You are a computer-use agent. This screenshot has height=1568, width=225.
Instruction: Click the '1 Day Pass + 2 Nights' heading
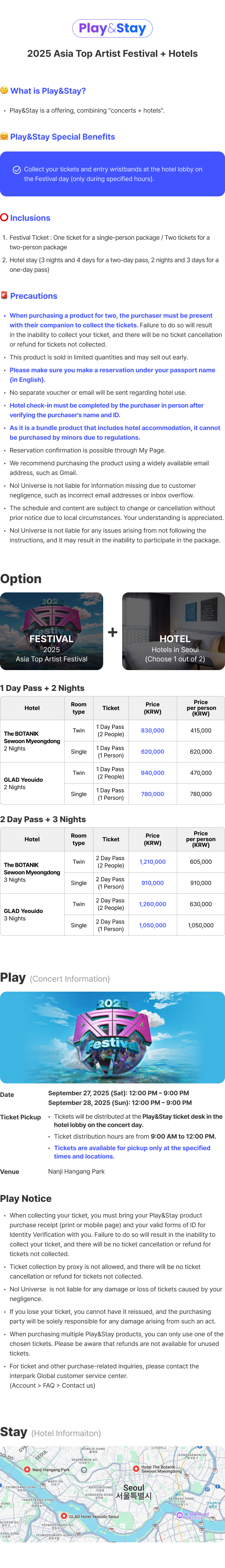click(42, 688)
